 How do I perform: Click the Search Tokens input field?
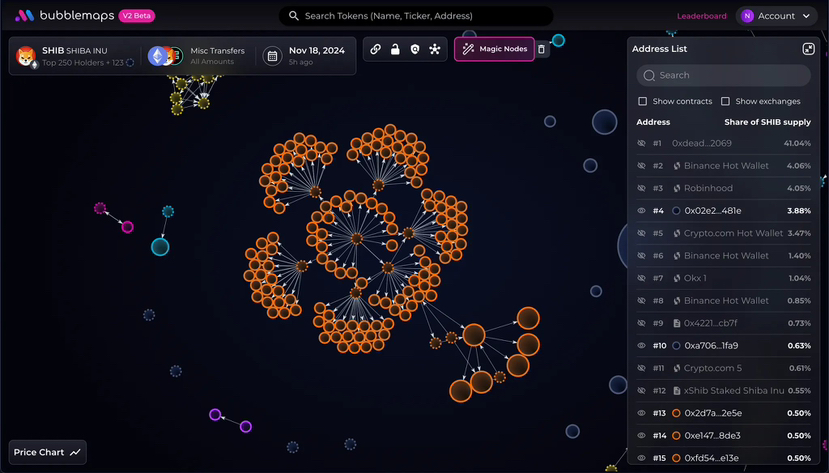coord(416,16)
